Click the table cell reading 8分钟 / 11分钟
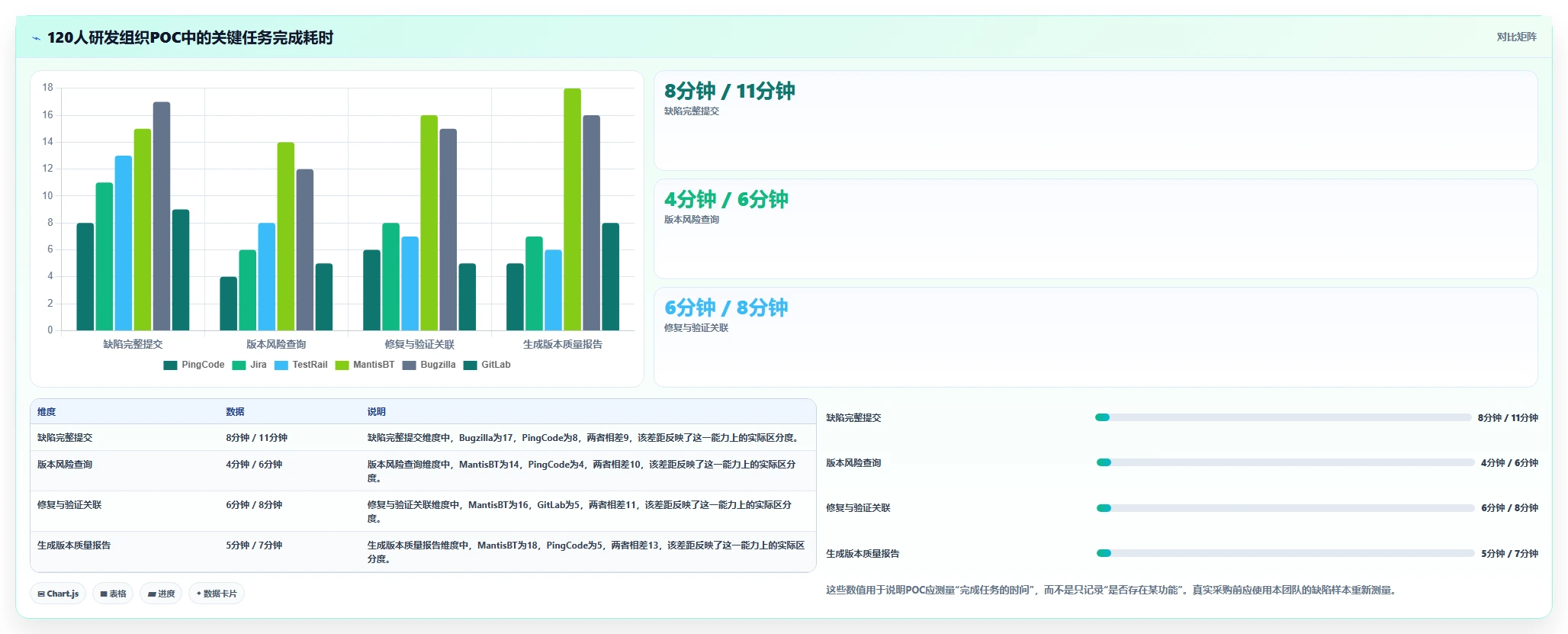 tap(256, 438)
